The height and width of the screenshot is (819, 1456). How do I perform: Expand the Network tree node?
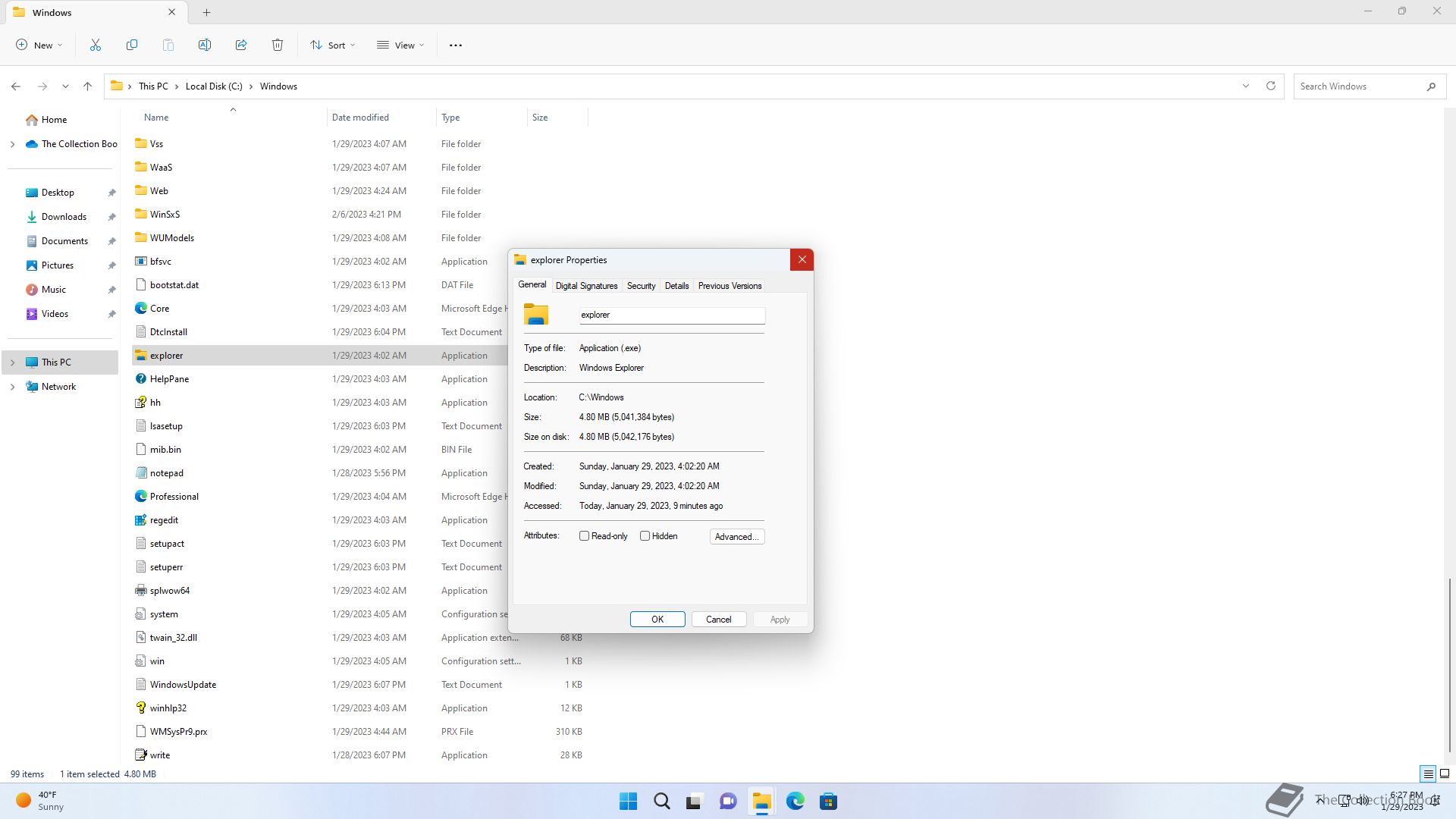12,387
